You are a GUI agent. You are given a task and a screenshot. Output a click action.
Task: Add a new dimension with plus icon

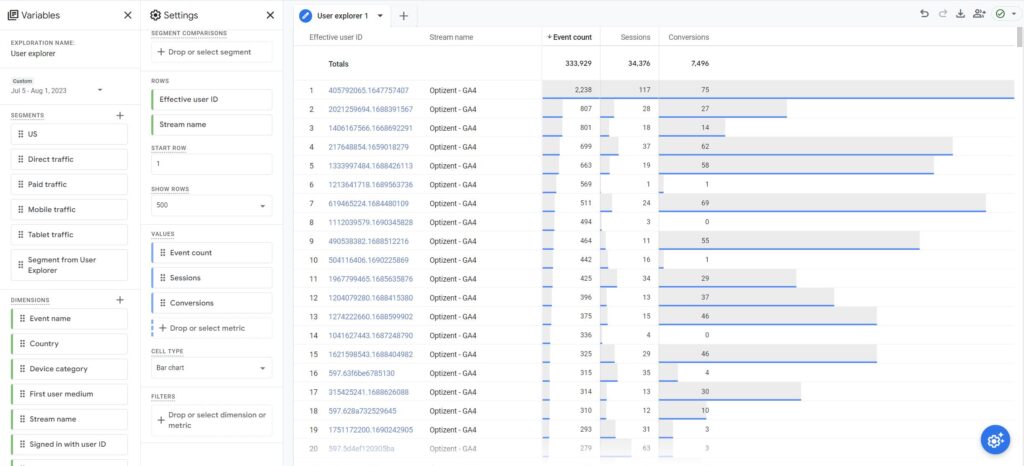120,299
